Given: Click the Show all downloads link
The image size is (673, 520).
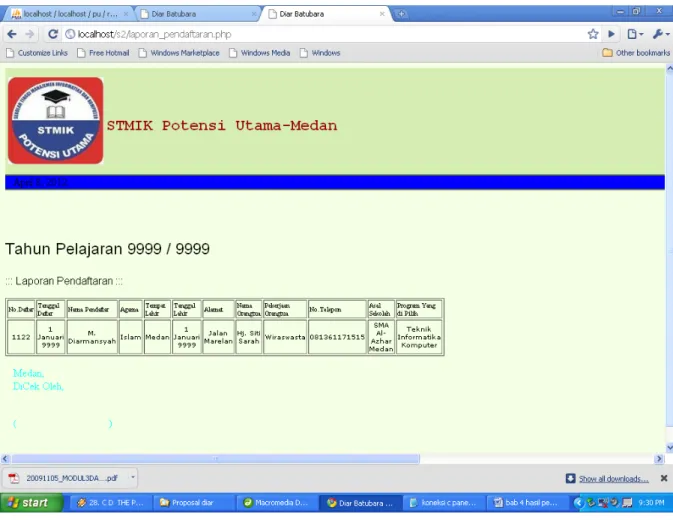Looking at the screenshot, I should click(613, 479).
